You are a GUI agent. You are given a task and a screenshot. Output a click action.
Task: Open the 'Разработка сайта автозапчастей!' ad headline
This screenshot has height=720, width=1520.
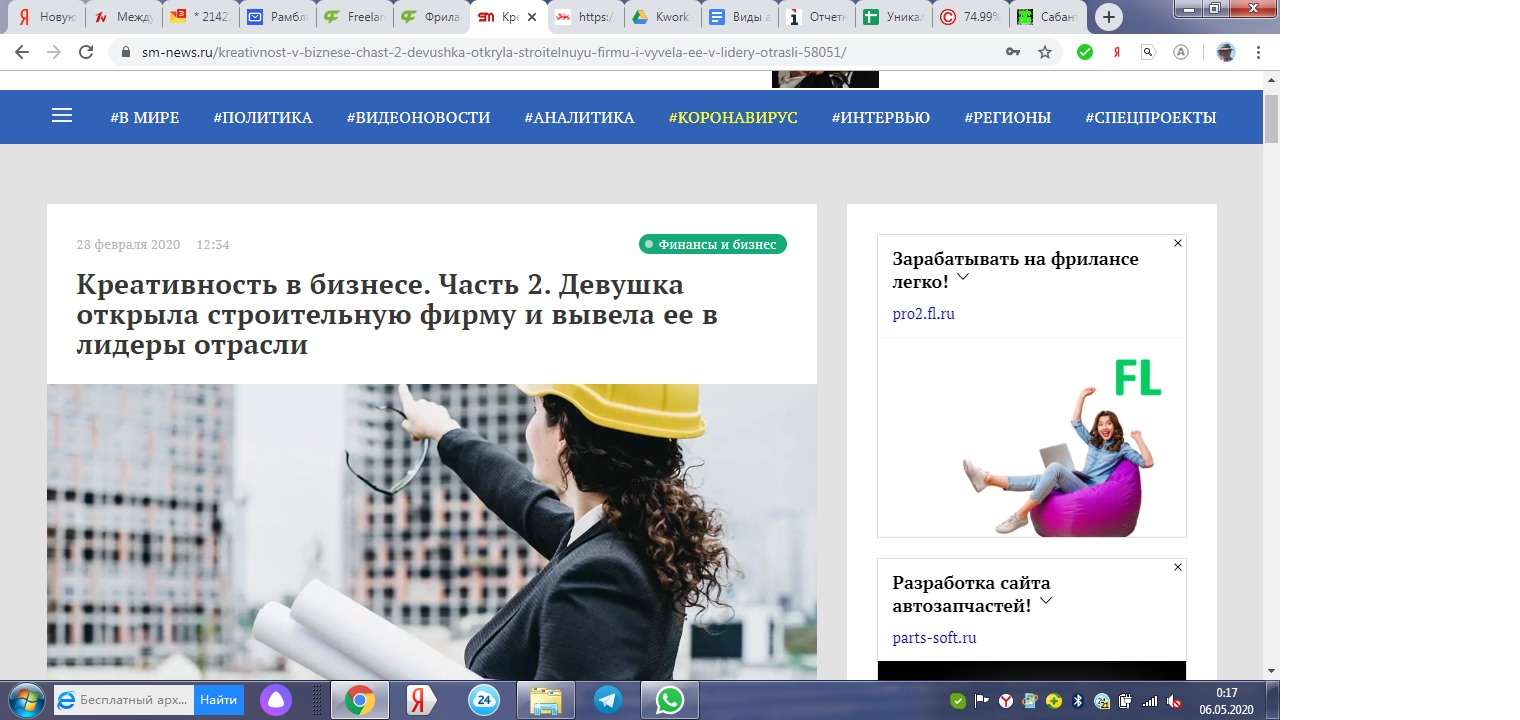click(971, 592)
